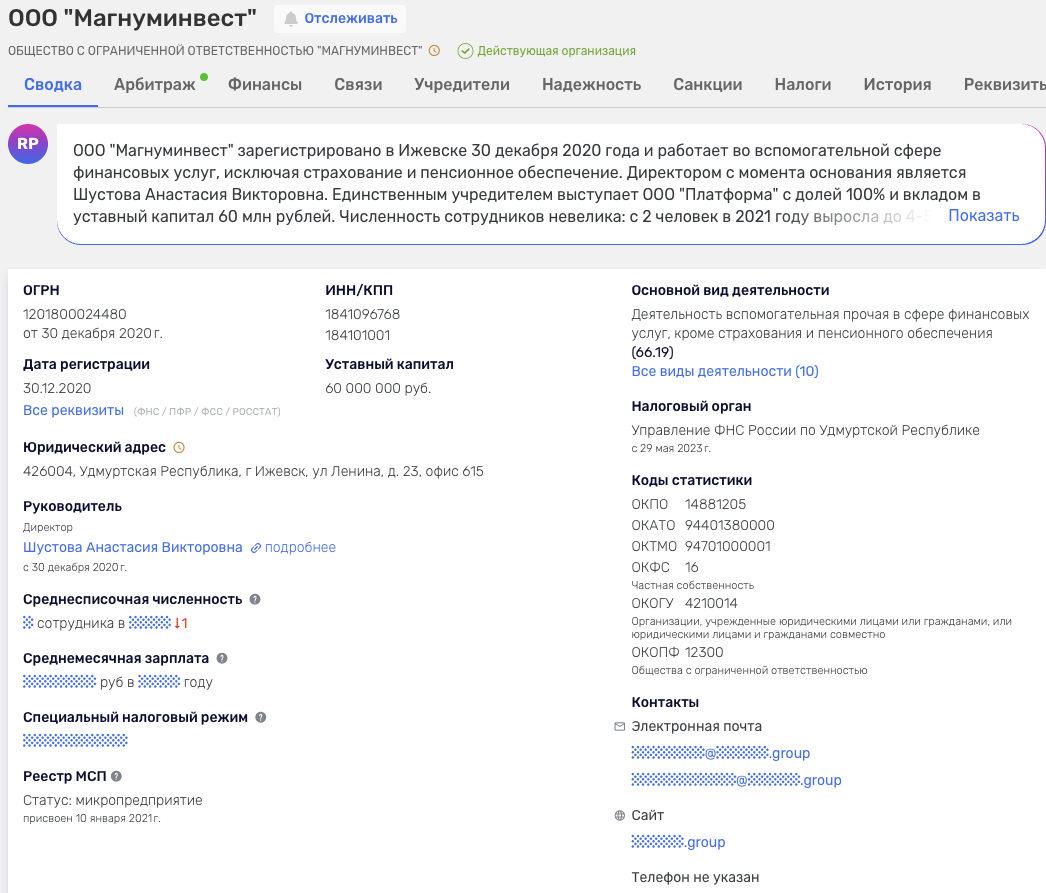Click the bell icon on the Отслеживать button

(x=291, y=19)
